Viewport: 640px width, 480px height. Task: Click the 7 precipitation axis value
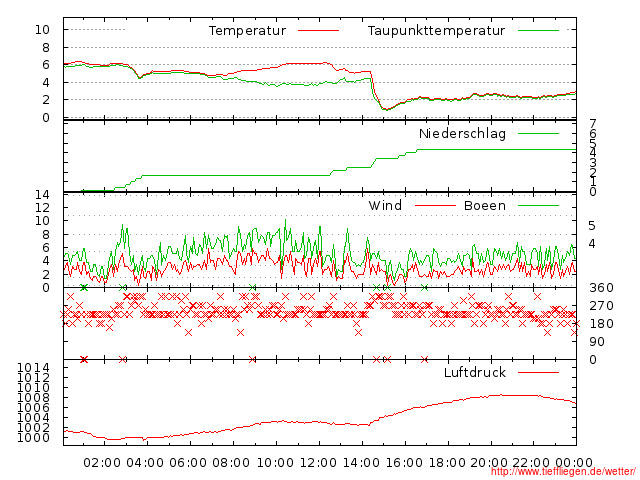pyautogui.click(x=593, y=123)
